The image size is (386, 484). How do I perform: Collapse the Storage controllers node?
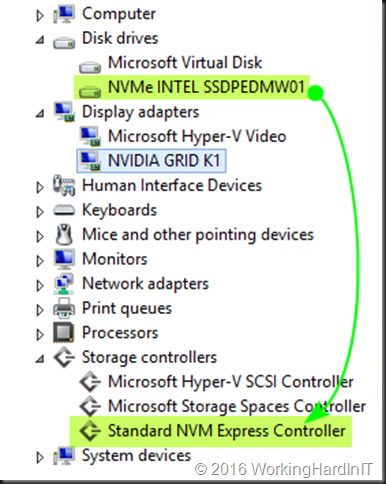click(x=40, y=359)
